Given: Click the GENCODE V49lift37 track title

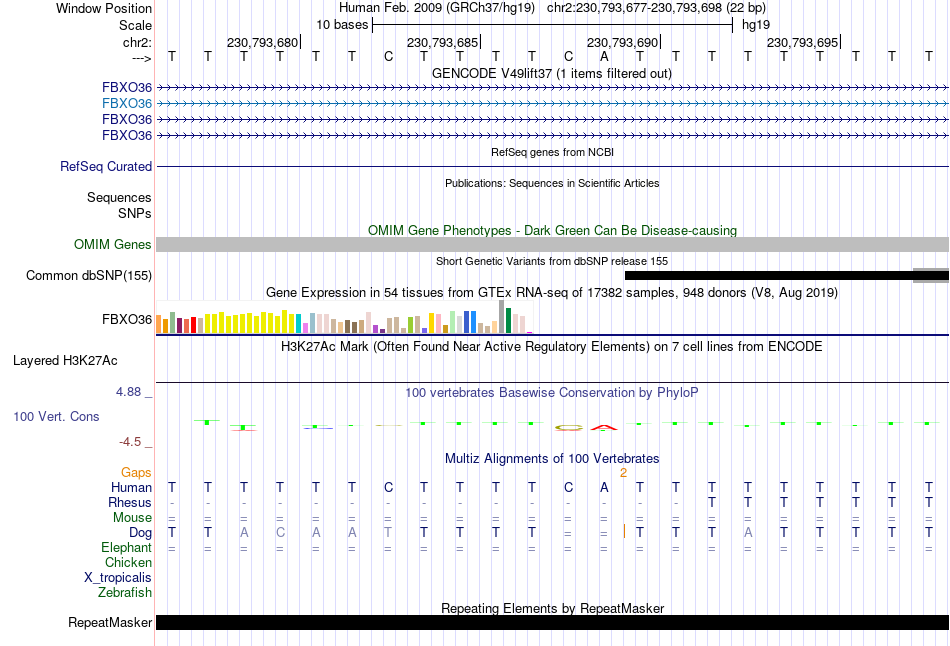Looking at the screenshot, I should (x=552, y=73).
